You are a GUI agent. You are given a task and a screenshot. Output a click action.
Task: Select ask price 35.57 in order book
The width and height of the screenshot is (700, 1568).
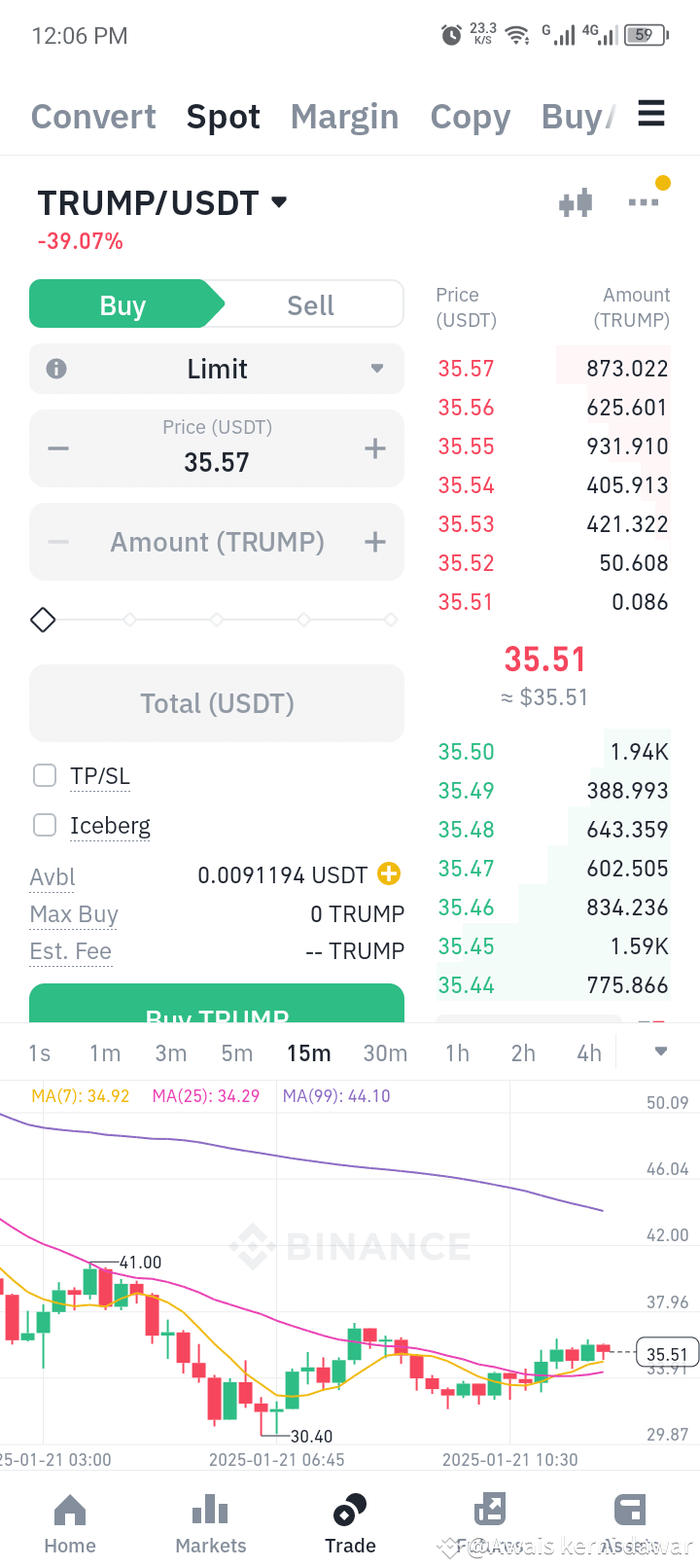click(466, 369)
